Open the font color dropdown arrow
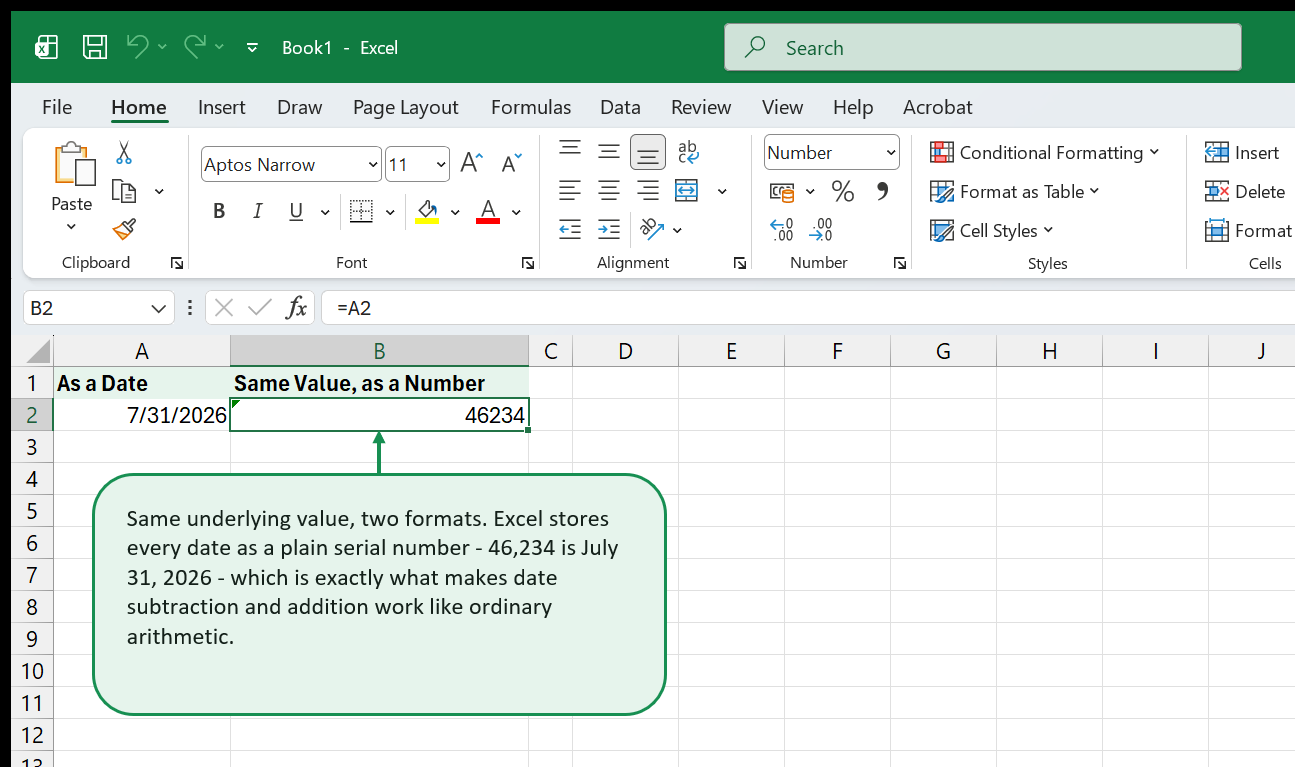The image size is (1295, 767). click(516, 212)
